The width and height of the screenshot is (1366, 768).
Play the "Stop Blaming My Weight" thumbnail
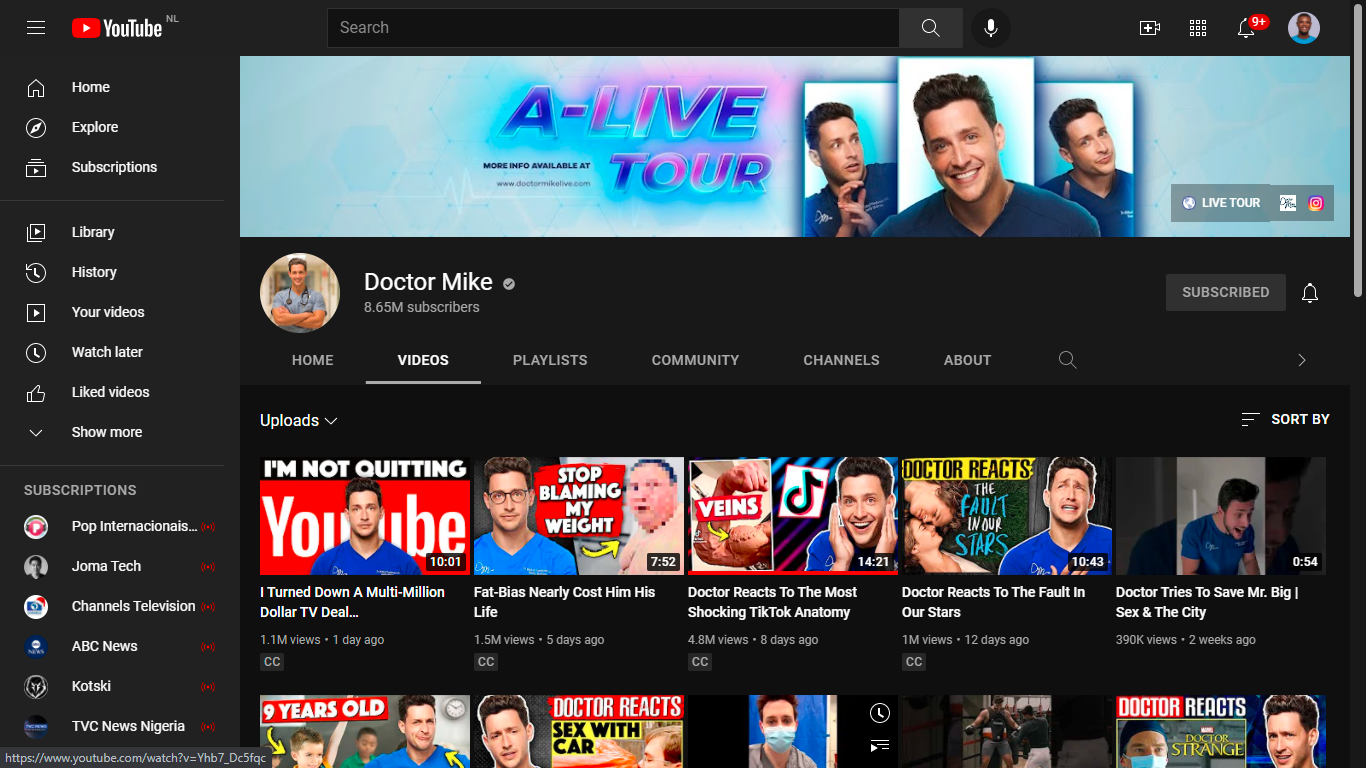coord(579,516)
